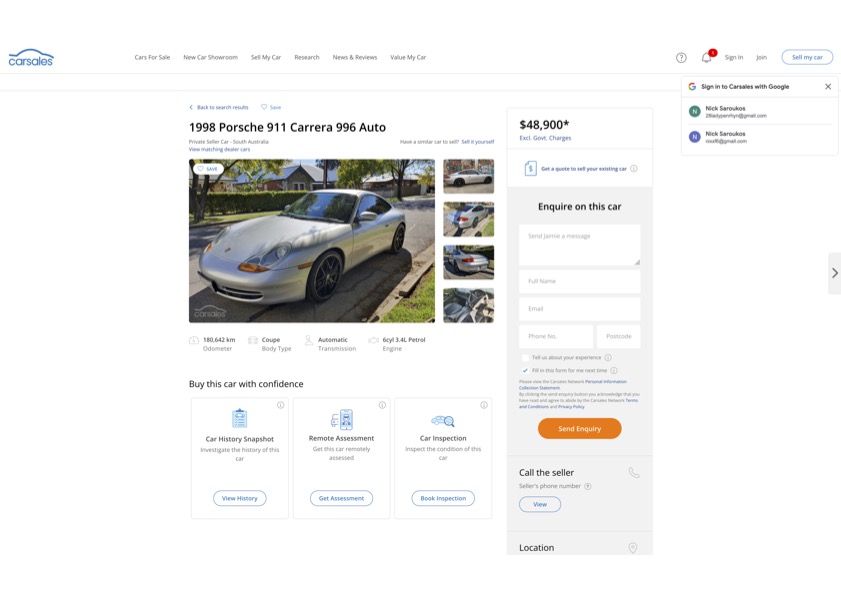Image resolution: width=841 pixels, height=595 pixels.
Task: Close the Google sign-in popup
Action: click(x=828, y=86)
